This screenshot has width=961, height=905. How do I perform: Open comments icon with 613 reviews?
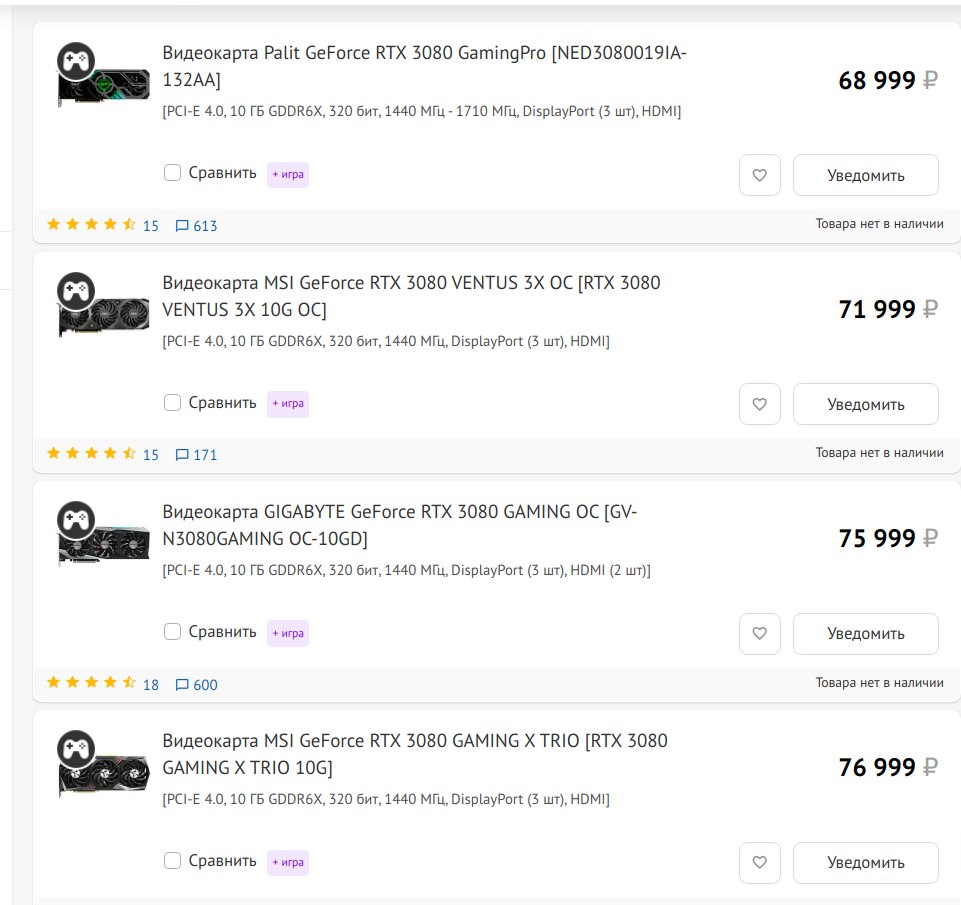point(196,226)
